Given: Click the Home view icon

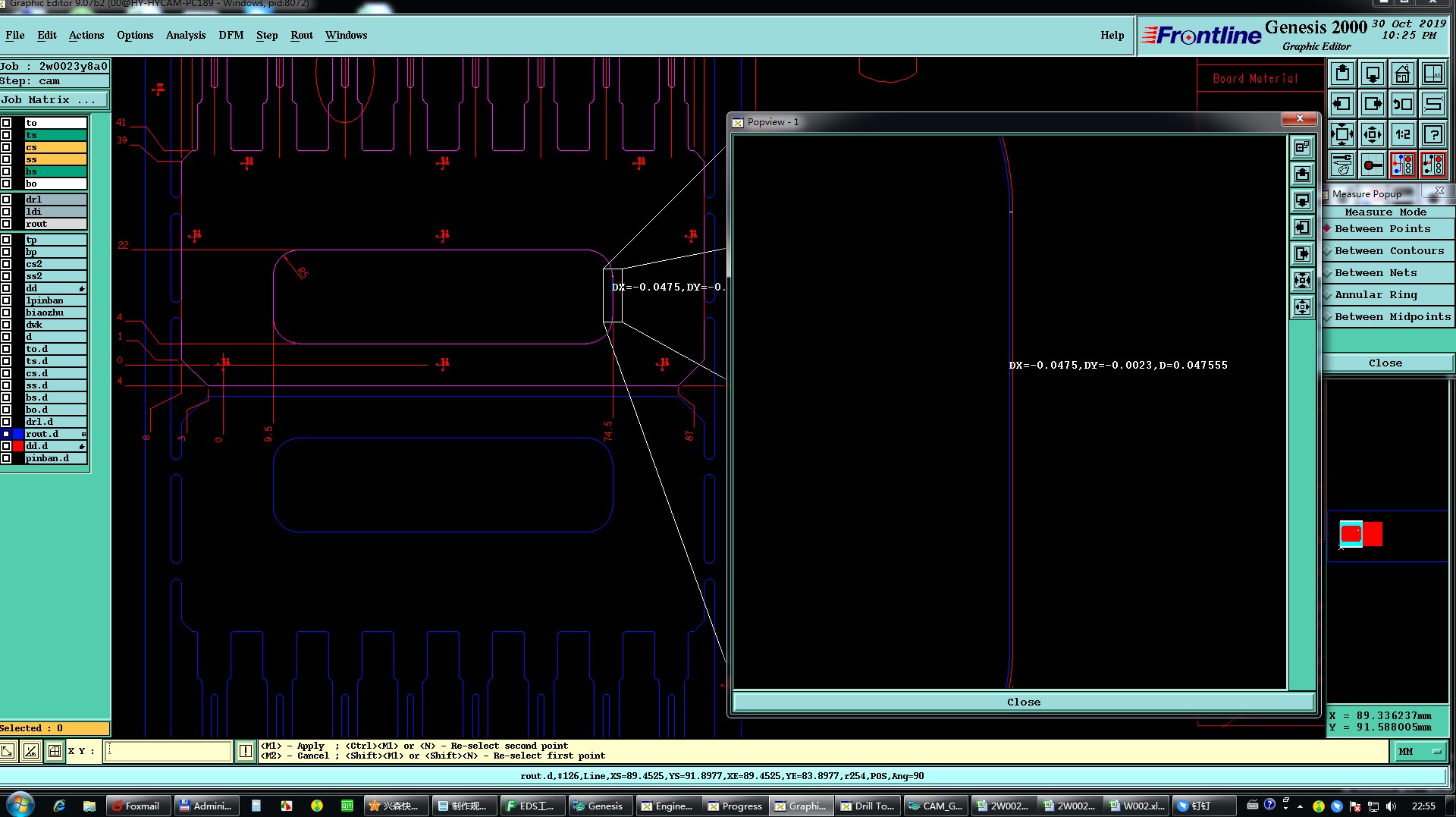Looking at the screenshot, I should pos(1402,74).
